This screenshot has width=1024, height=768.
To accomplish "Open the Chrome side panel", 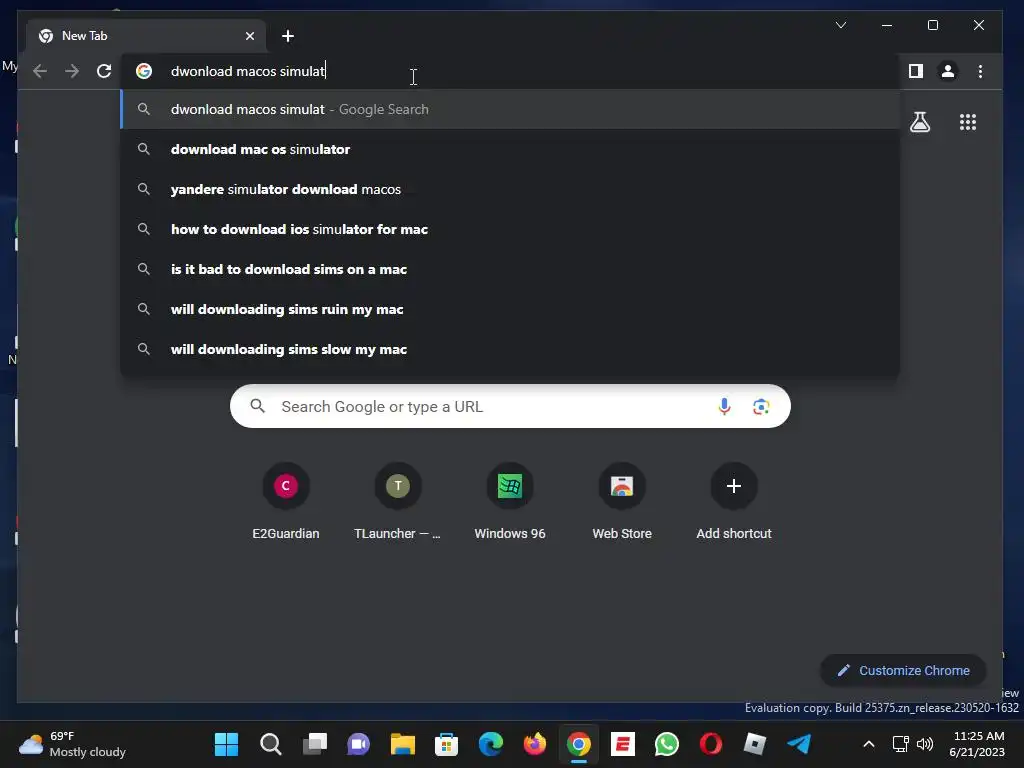I will tap(916, 71).
